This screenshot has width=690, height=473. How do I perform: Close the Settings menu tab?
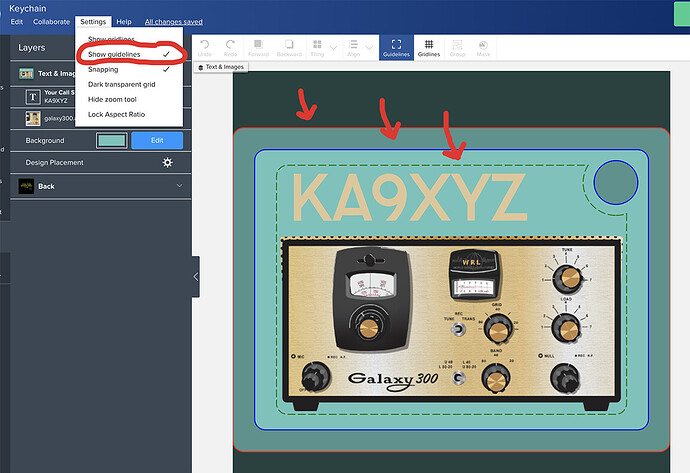click(x=93, y=22)
